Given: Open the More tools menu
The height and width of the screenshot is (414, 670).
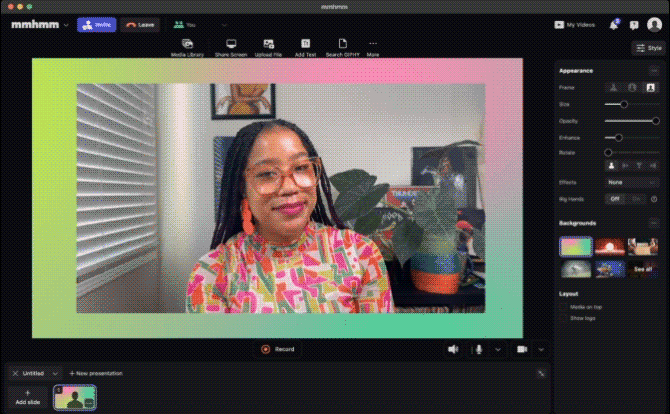Looking at the screenshot, I should coord(373,48).
